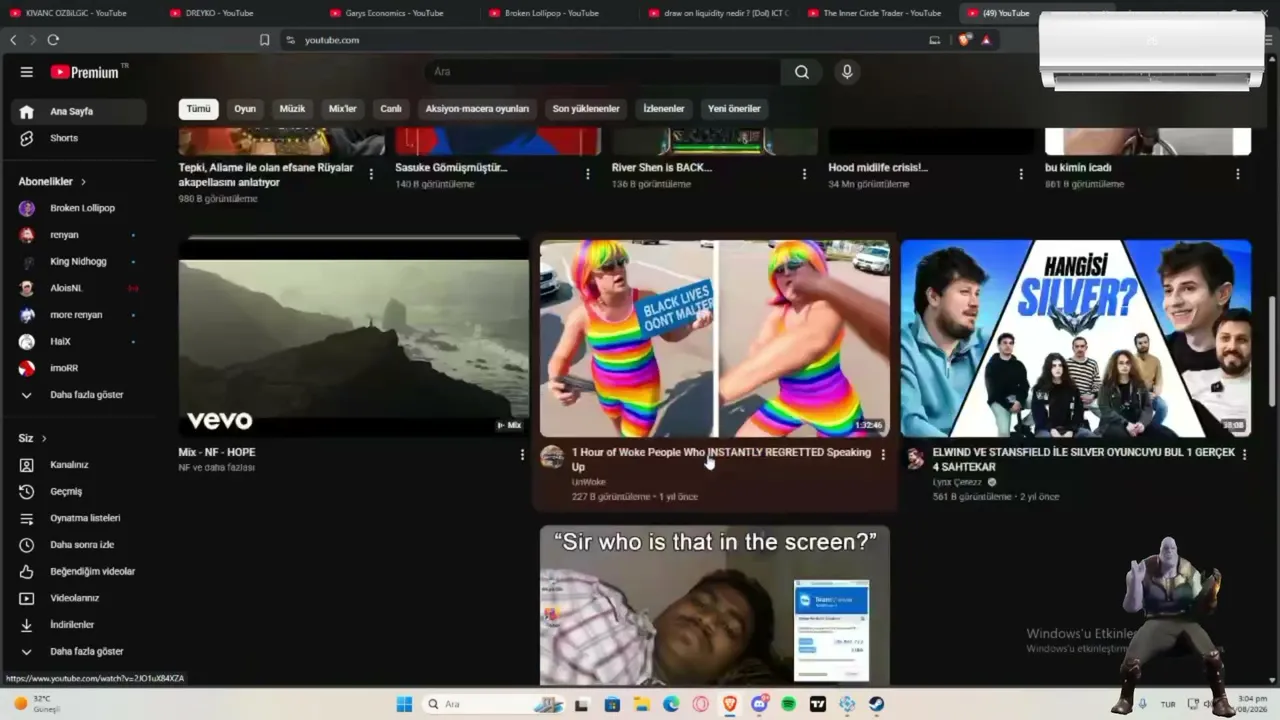The image size is (1280, 720).
Task: Go to Ana Sayfa in the sidebar
Action: tap(79, 111)
